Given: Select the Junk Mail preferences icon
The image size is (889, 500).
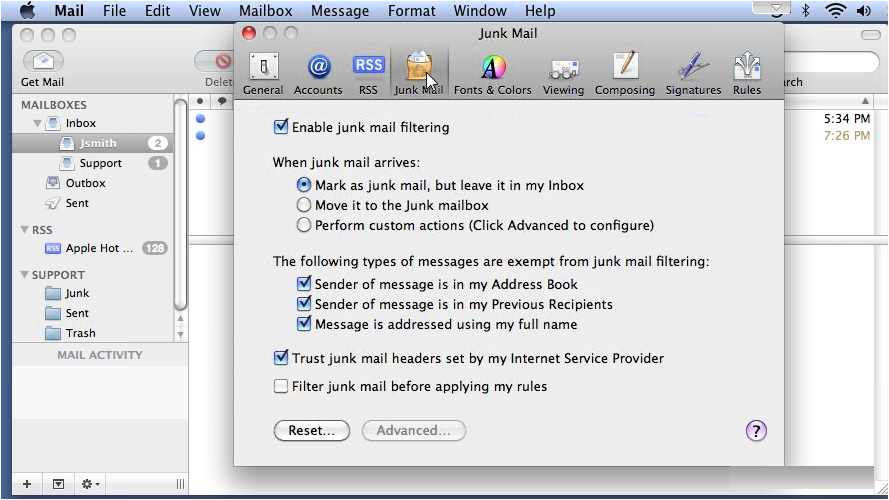Looking at the screenshot, I should pyautogui.click(x=419, y=74).
